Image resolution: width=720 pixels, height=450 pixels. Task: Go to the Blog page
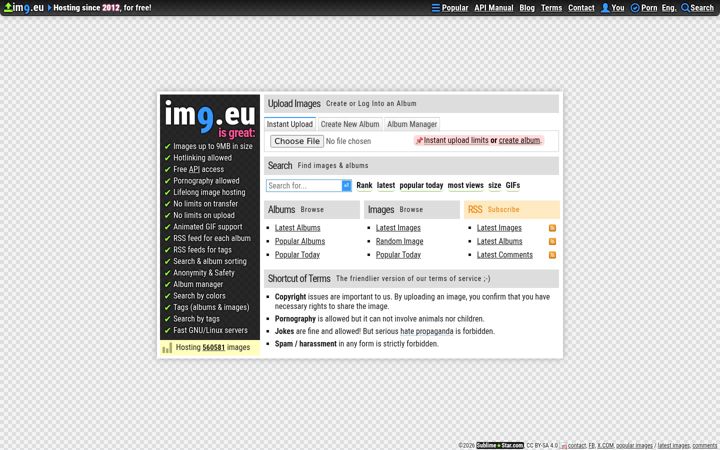[527, 8]
